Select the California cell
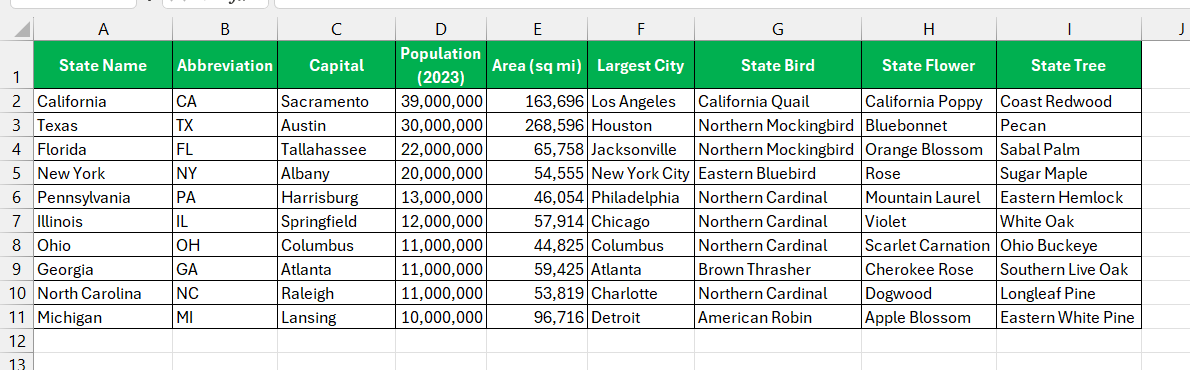The image size is (1190, 370). click(x=103, y=101)
